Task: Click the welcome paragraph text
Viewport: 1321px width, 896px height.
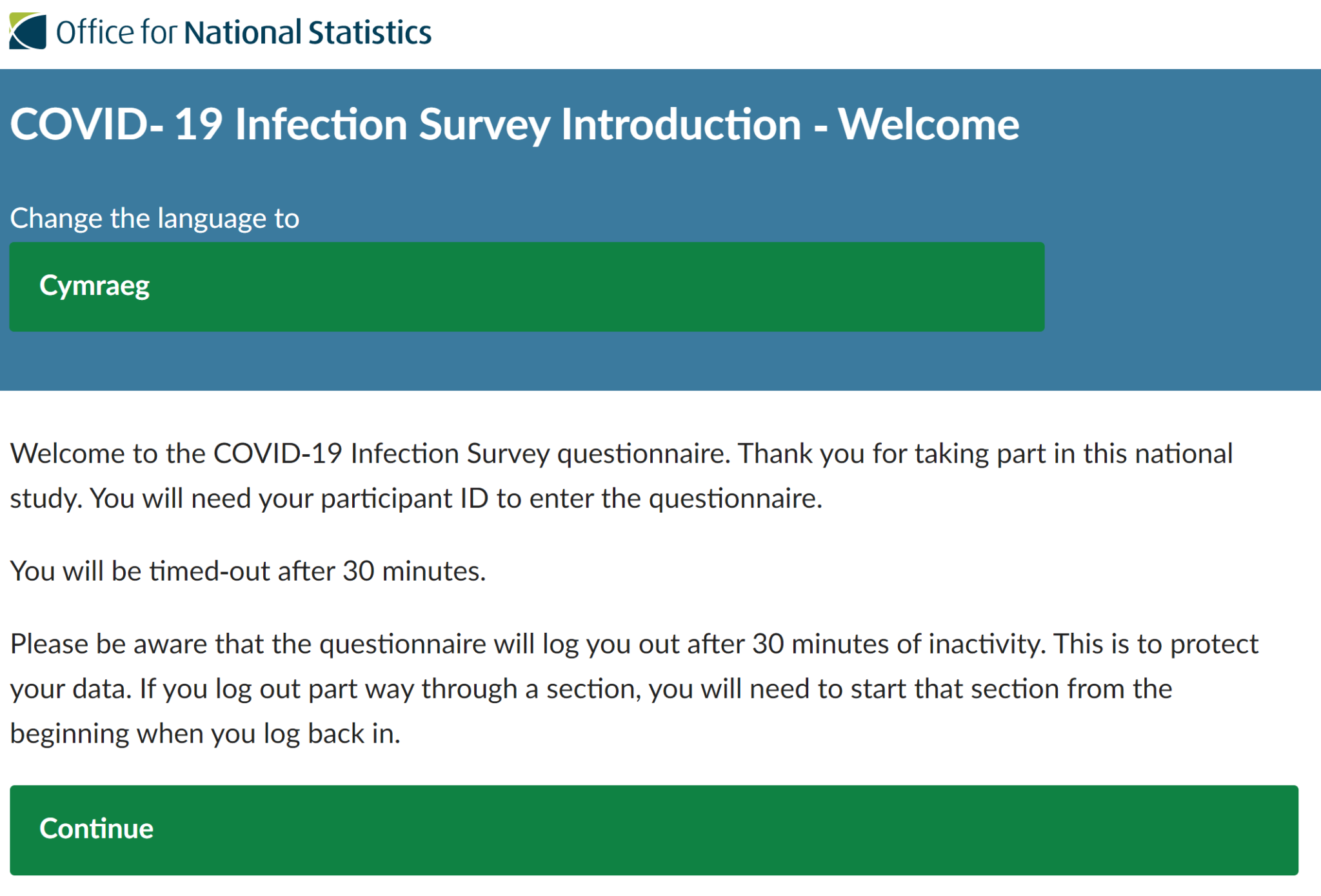Action: pos(619,475)
